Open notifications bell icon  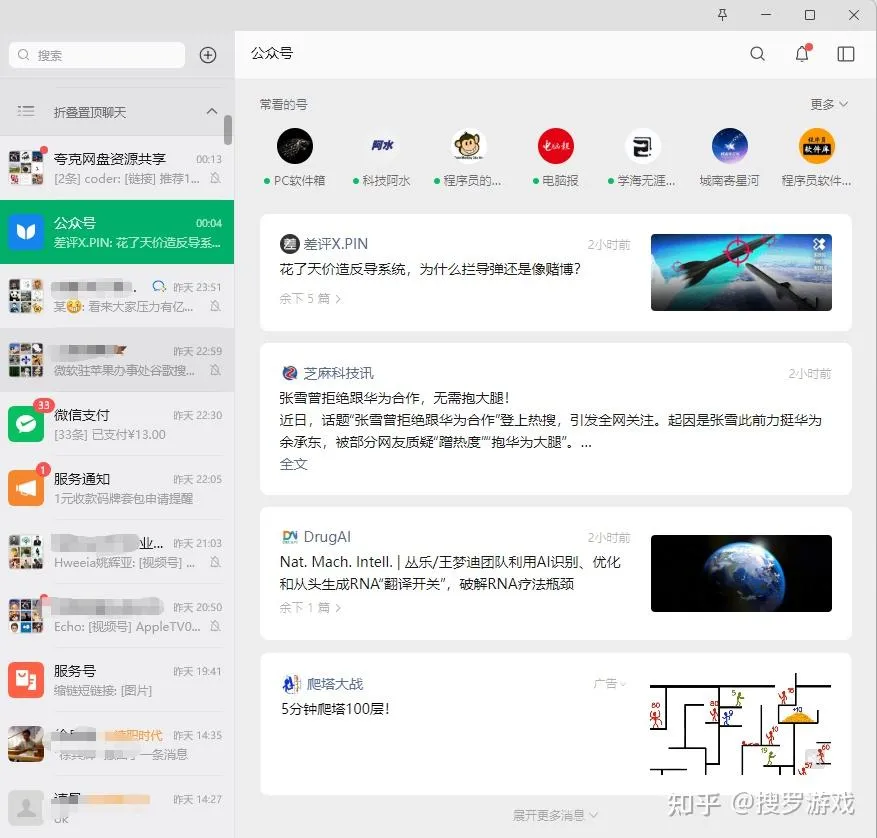click(x=803, y=53)
